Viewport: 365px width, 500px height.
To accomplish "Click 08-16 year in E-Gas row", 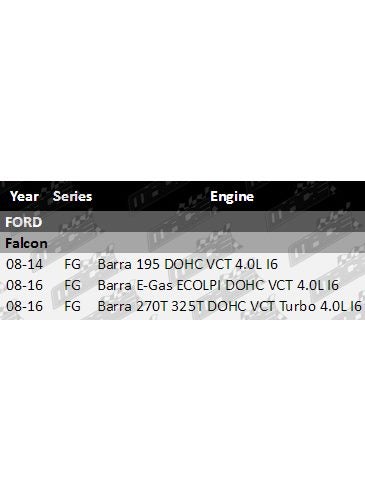I will [x=24, y=285].
